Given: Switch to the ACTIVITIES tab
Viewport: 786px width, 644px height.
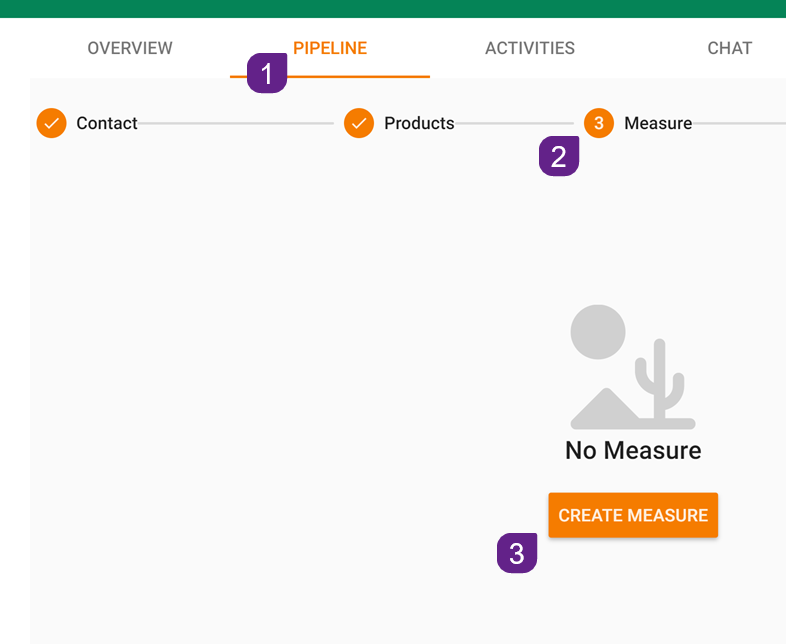Looking at the screenshot, I should 530,48.
